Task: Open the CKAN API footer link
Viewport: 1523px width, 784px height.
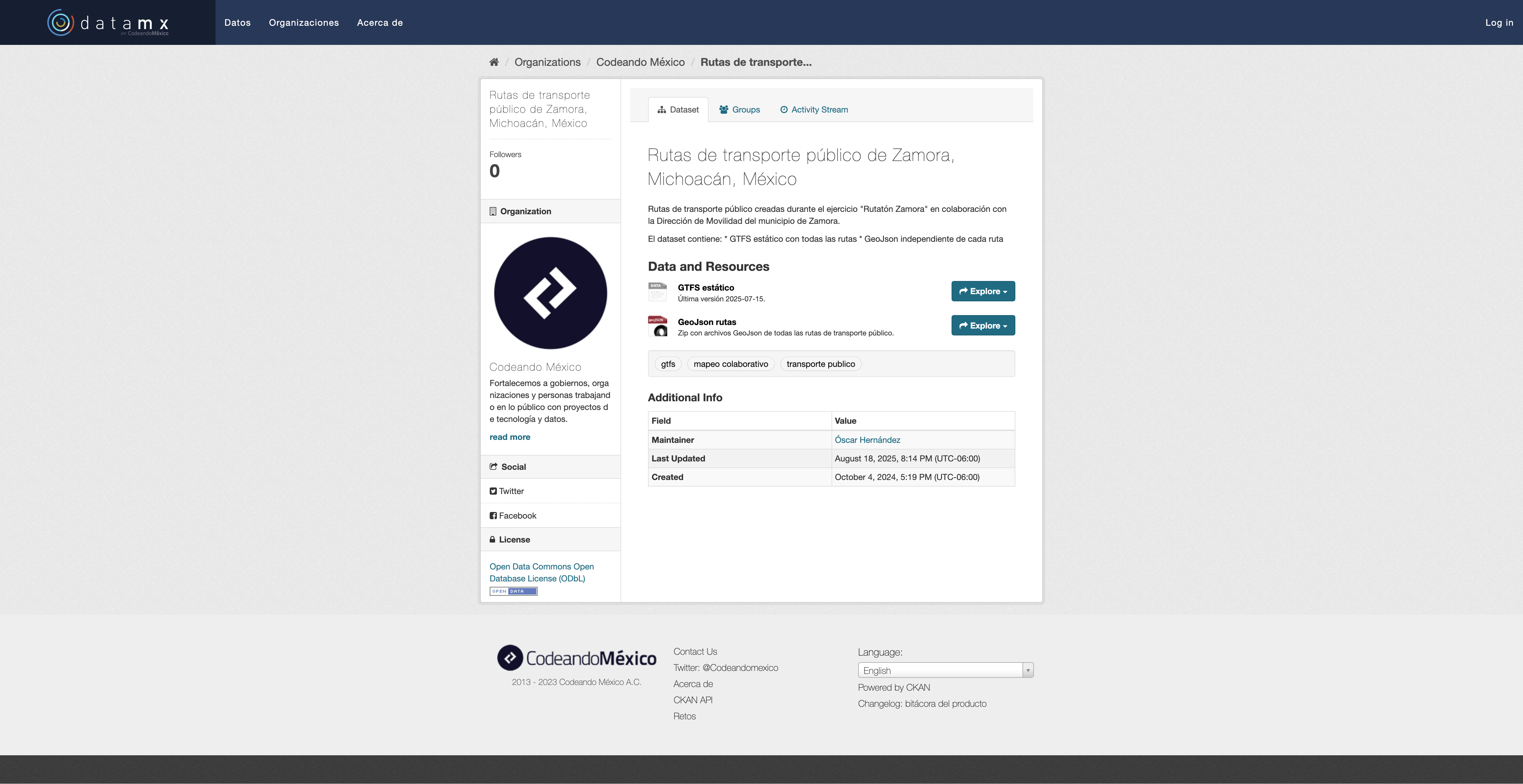Action: coord(692,700)
